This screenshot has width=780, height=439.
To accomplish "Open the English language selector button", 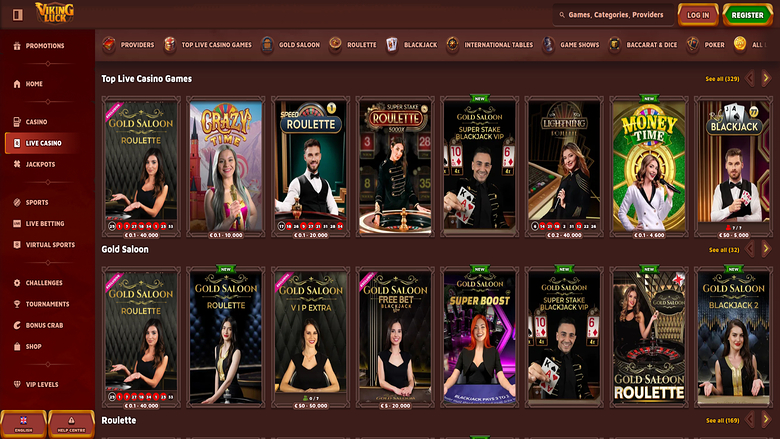I will point(23,424).
